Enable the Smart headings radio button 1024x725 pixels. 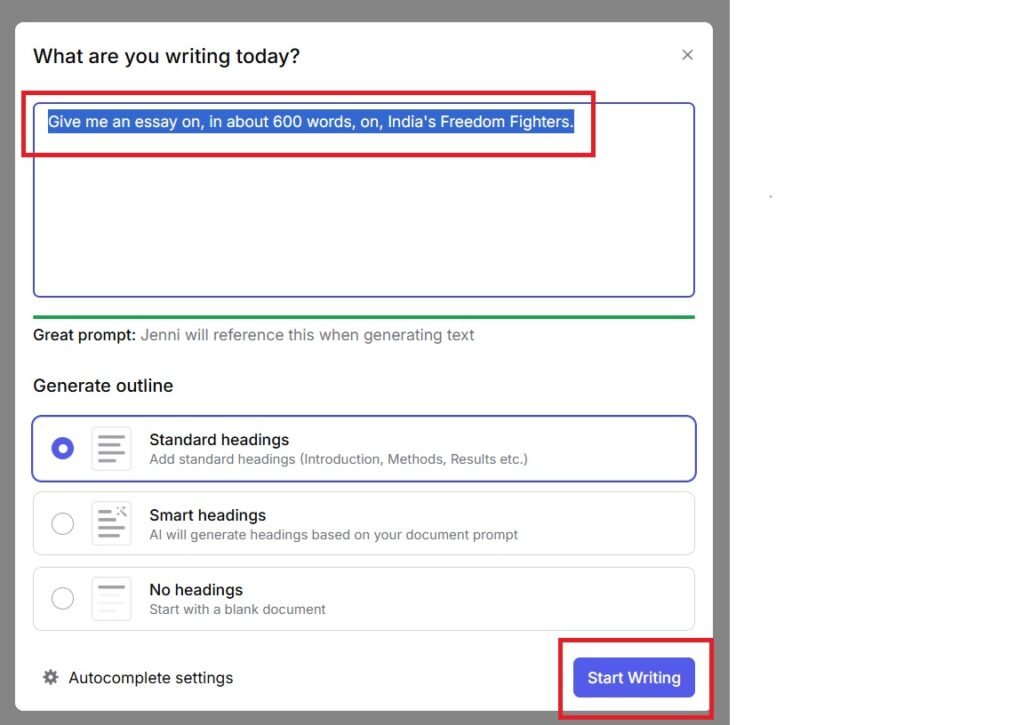click(x=62, y=523)
